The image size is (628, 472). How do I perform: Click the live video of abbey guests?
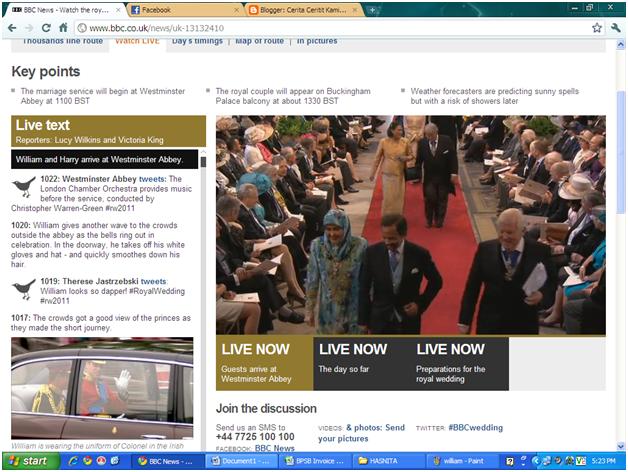click(x=411, y=225)
